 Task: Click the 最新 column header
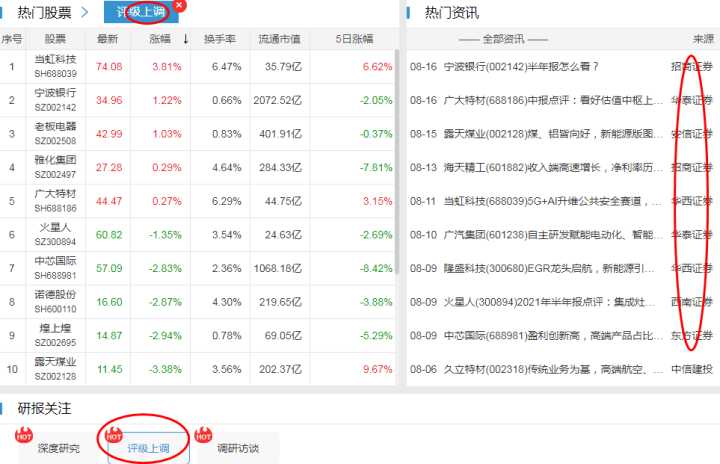point(107,39)
